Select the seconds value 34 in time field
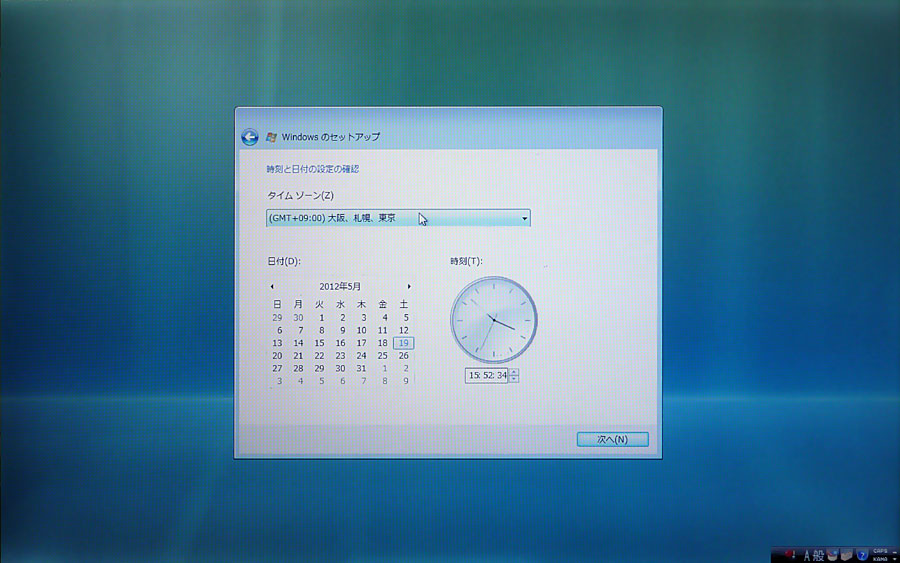 click(x=502, y=375)
